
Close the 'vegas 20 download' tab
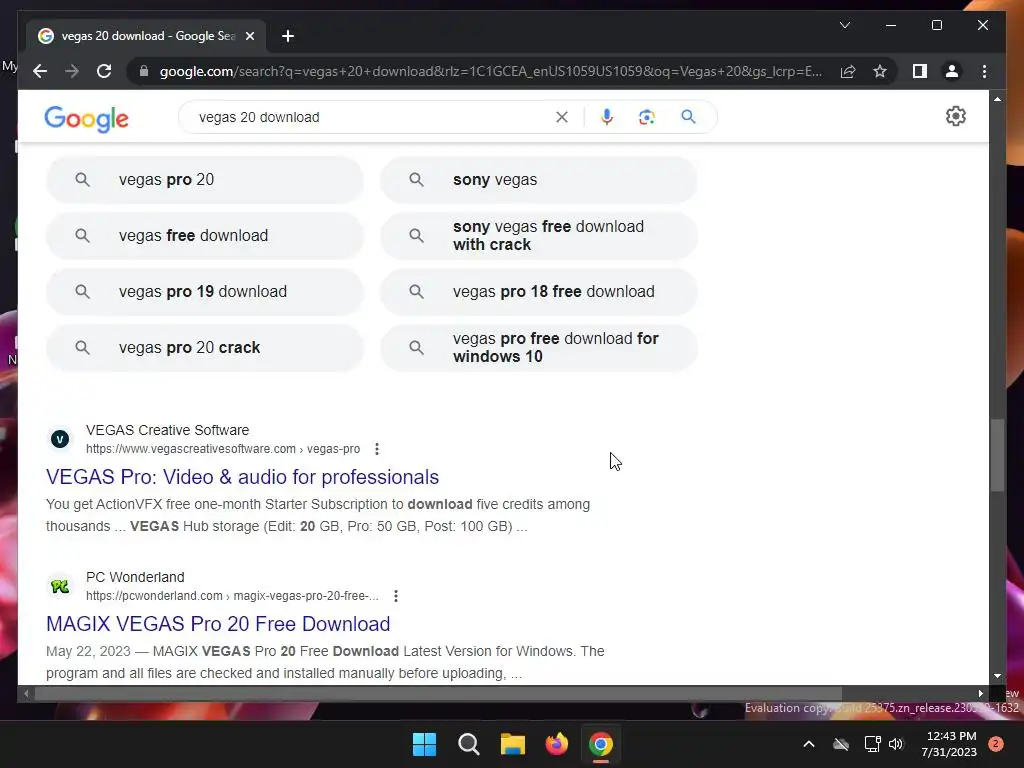click(249, 36)
